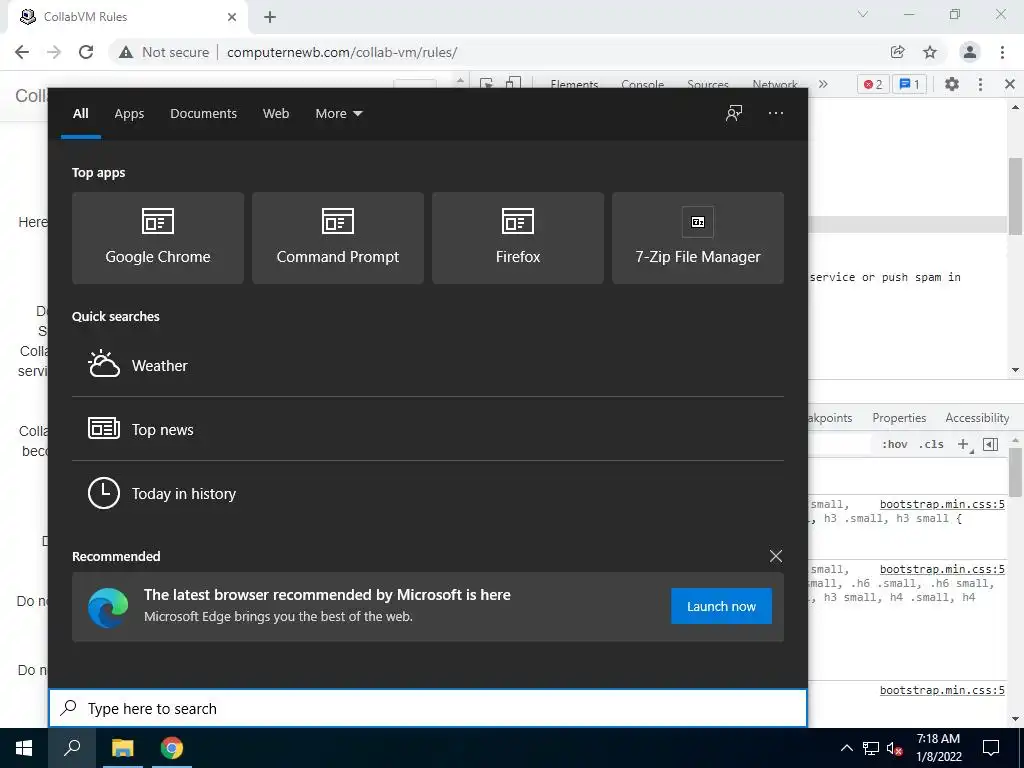
Task: Close the CollabVM Rules tab
Action: pos(232,17)
